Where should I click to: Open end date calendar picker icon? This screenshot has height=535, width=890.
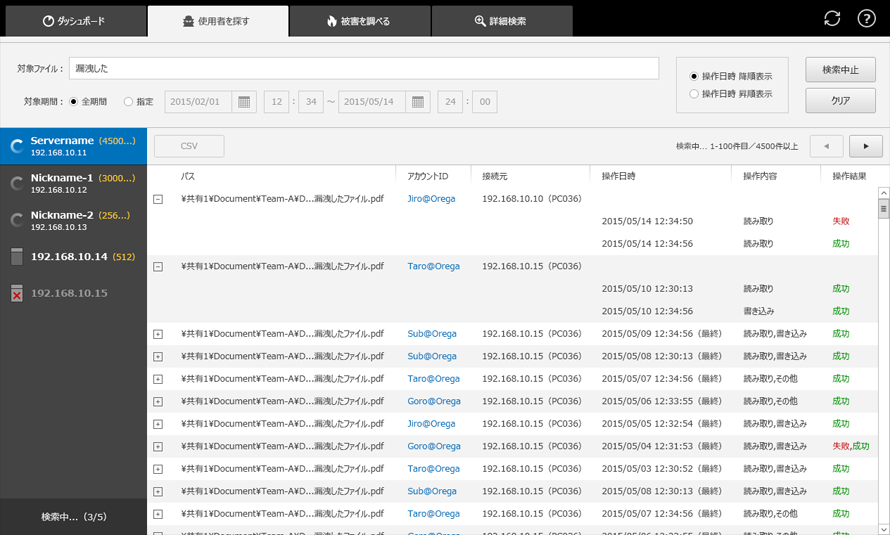coord(419,102)
